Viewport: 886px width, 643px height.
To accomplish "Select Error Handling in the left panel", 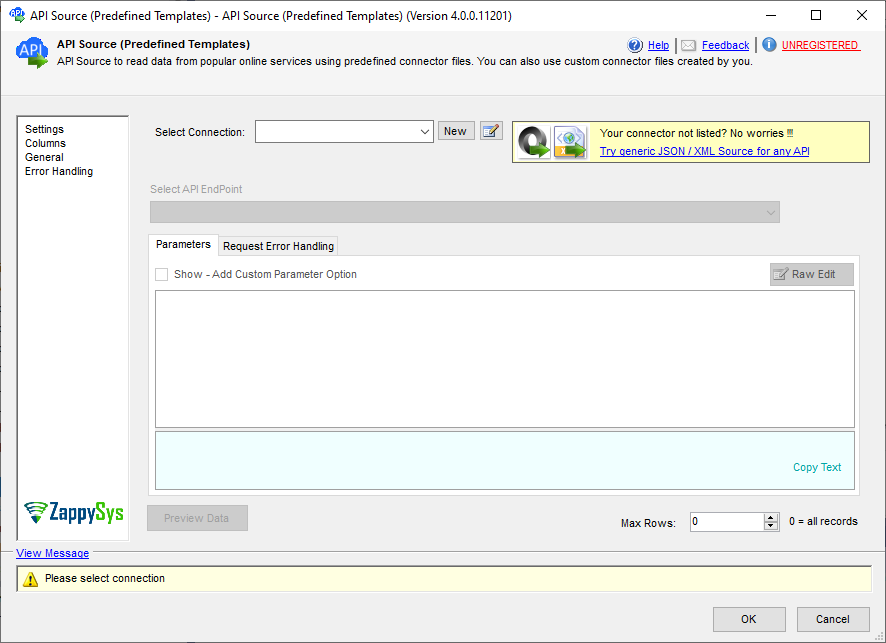I will 59,171.
